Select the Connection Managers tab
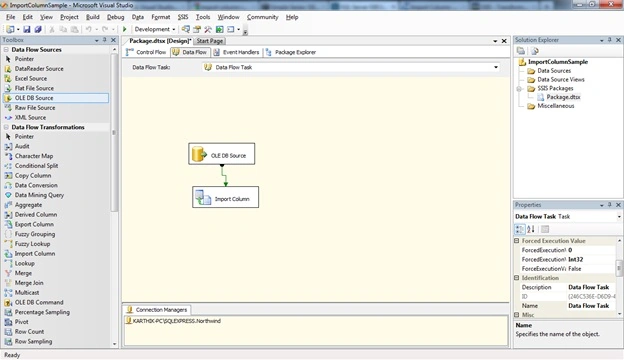 (x=157, y=309)
